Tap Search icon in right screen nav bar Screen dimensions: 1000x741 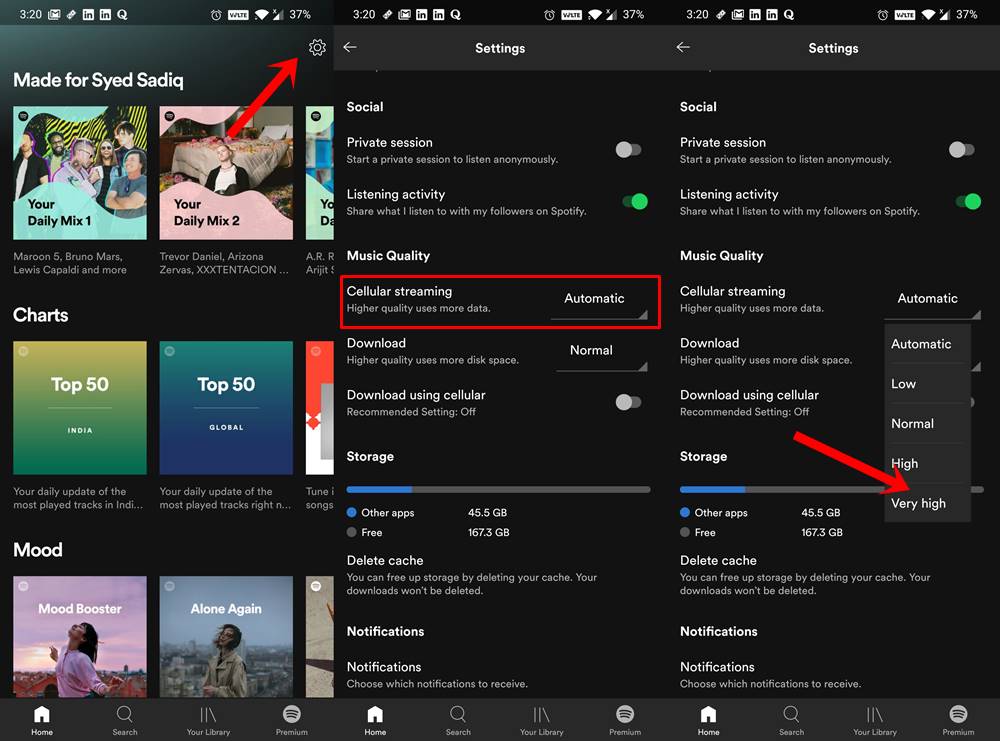[x=791, y=721]
